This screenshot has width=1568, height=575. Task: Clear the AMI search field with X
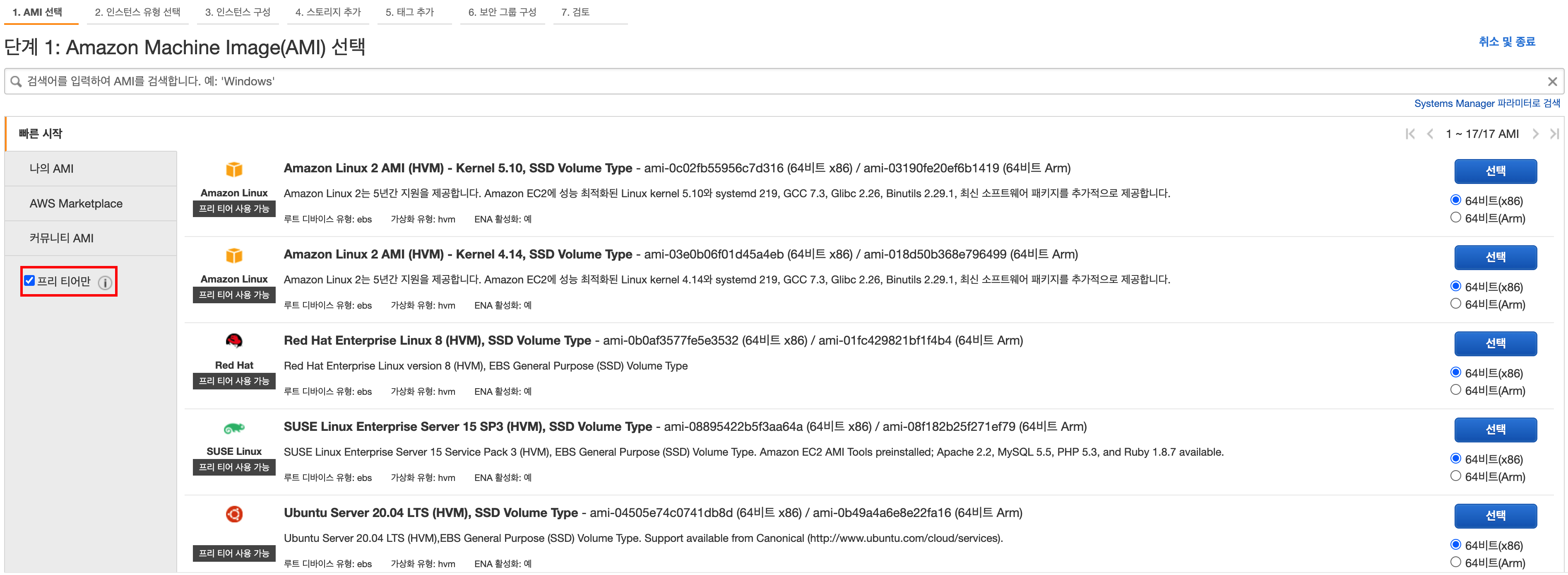tap(1552, 82)
